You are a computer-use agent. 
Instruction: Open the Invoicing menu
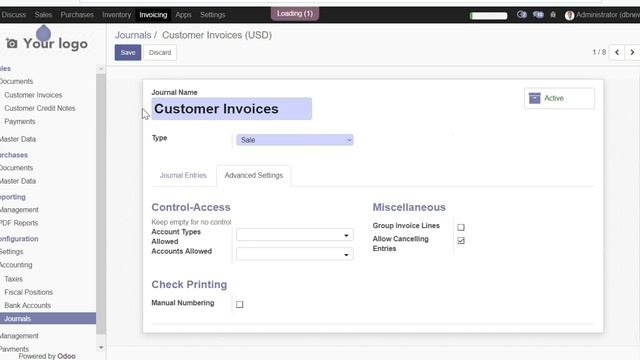[153, 15]
